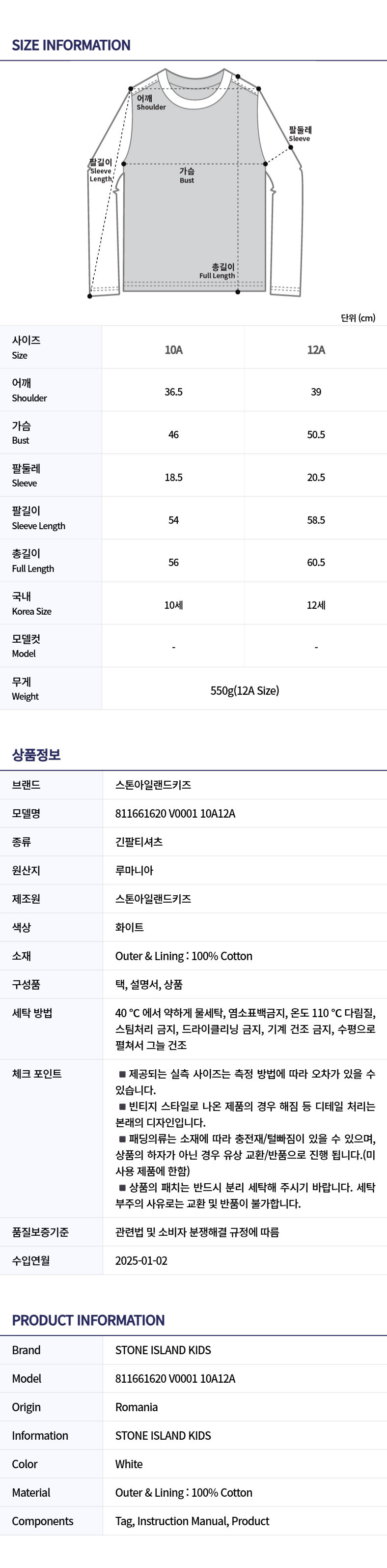Click the Full Length label in the diagram

click(x=217, y=271)
